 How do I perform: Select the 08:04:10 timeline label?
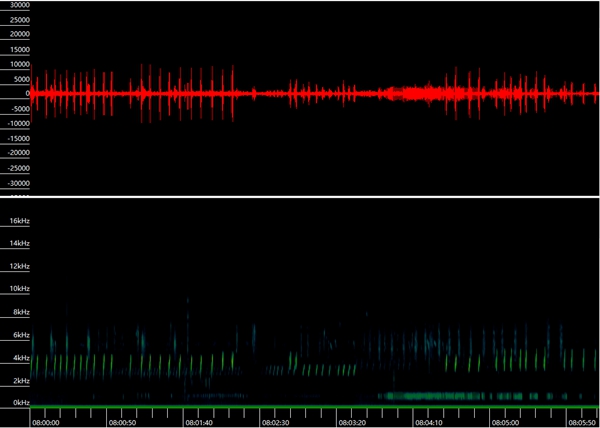[x=429, y=422]
